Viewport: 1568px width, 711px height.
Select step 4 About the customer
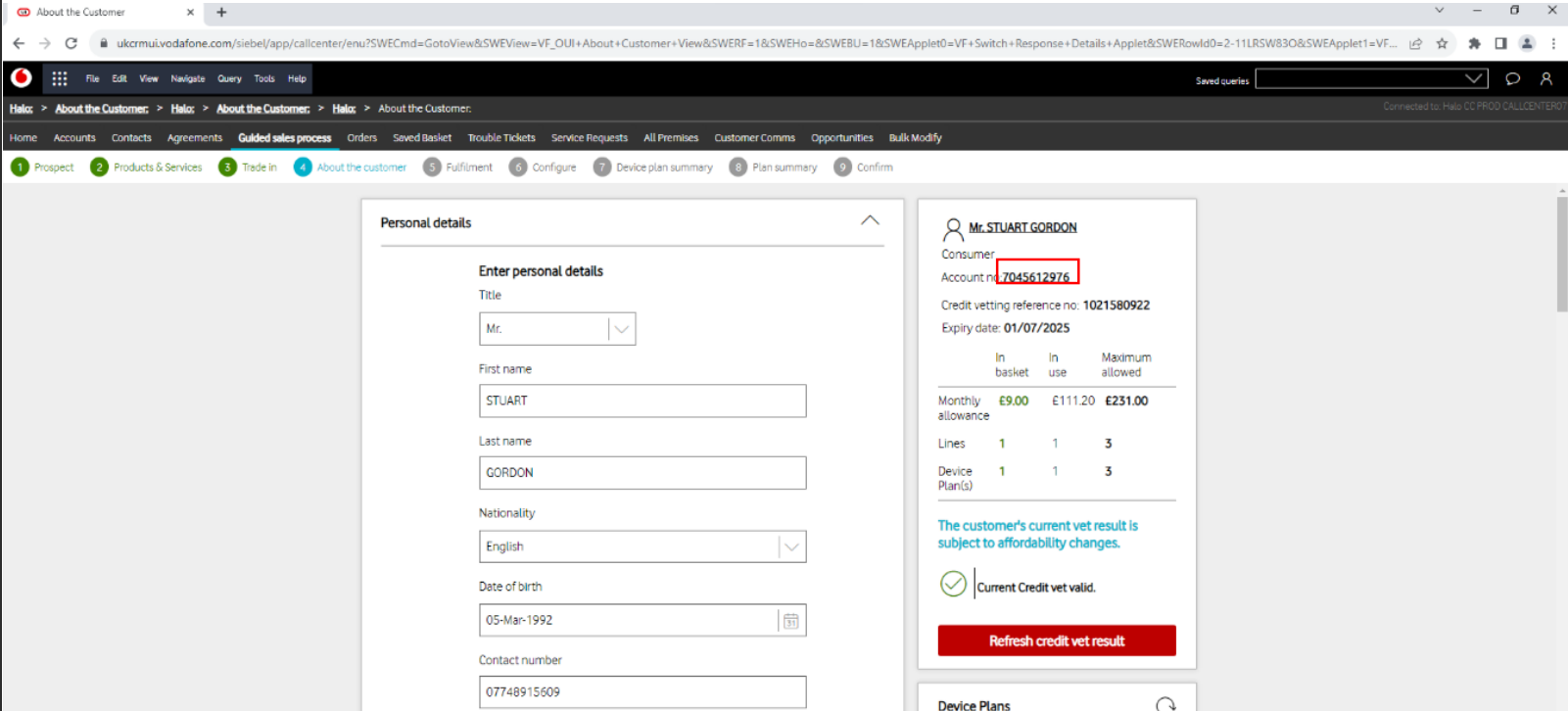(x=351, y=167)
